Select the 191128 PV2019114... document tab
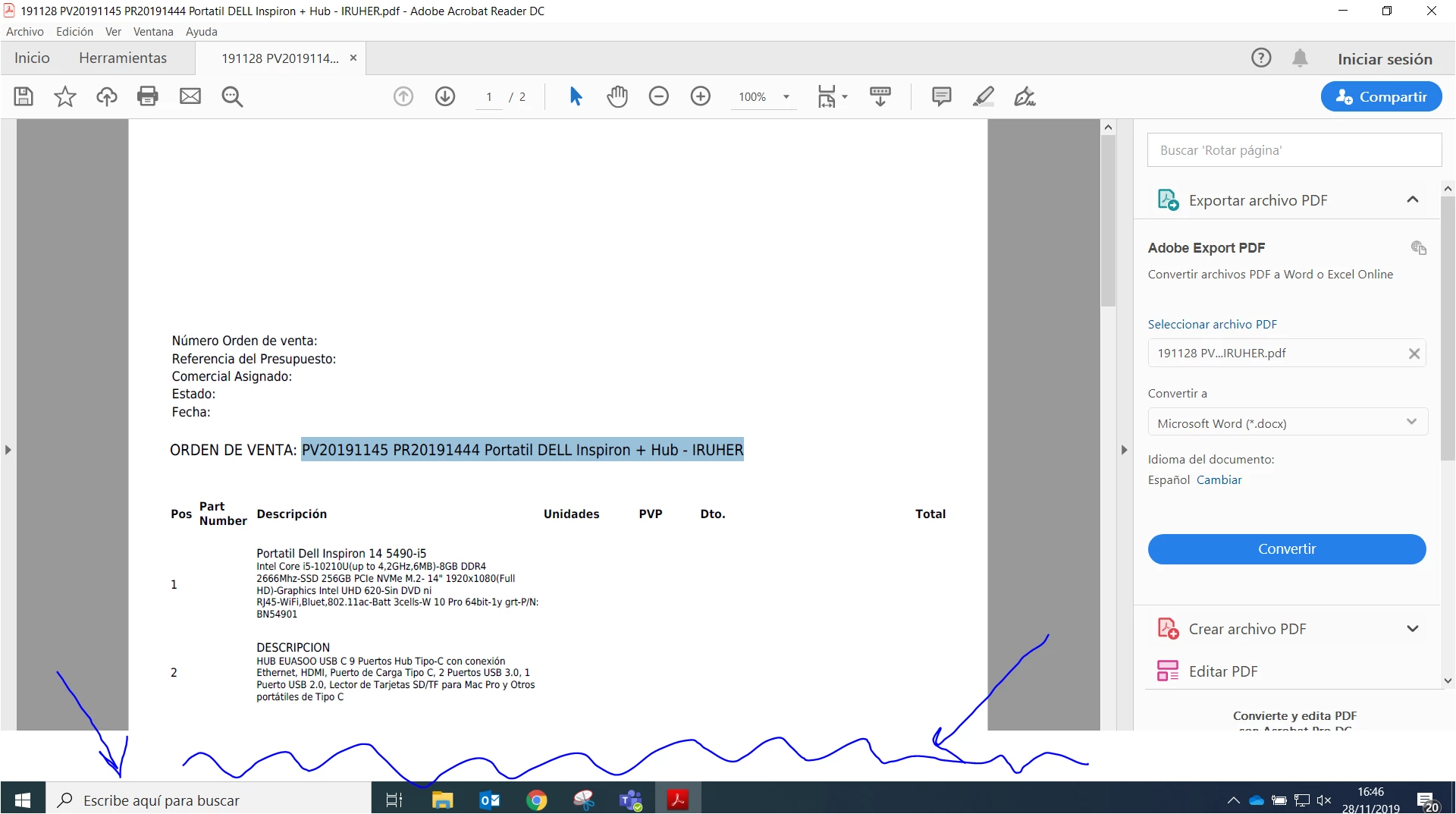1456x814 pixels. click(x=280, y=58)
